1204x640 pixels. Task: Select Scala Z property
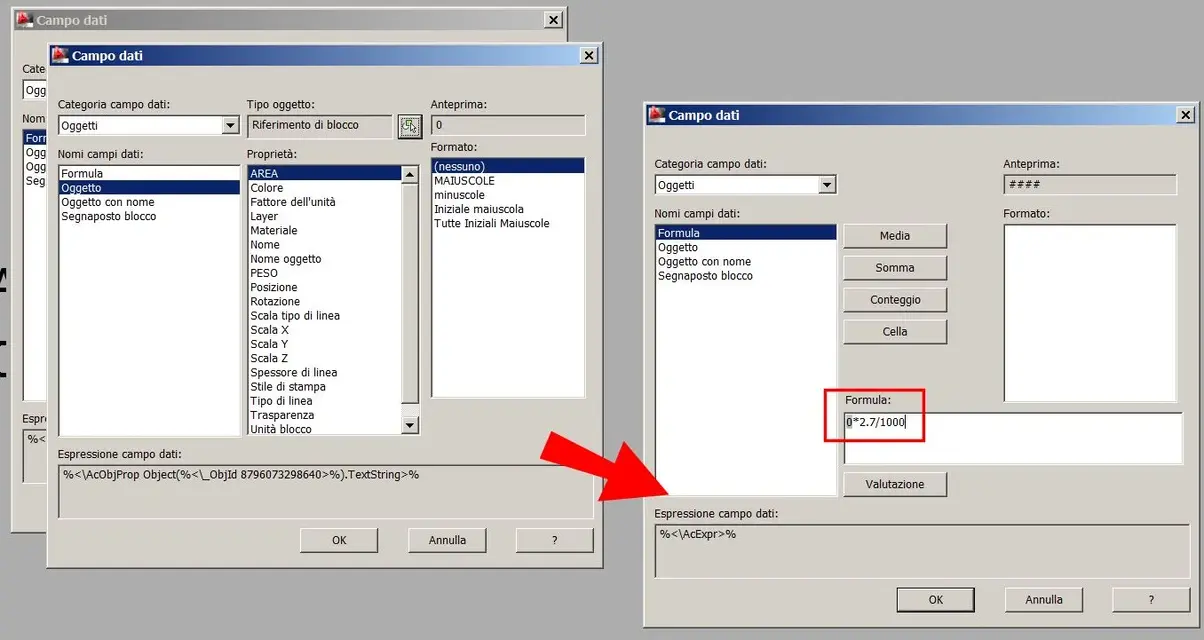point(324,358)
